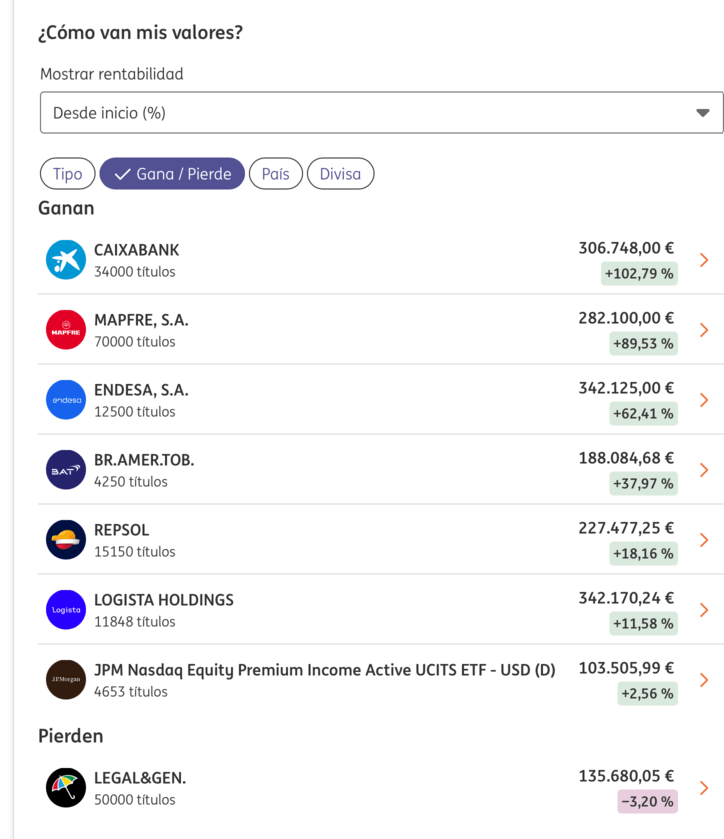Click the JPMorgan ETF logo icon
The image size is (724, 839).
[x=66, y=680]
